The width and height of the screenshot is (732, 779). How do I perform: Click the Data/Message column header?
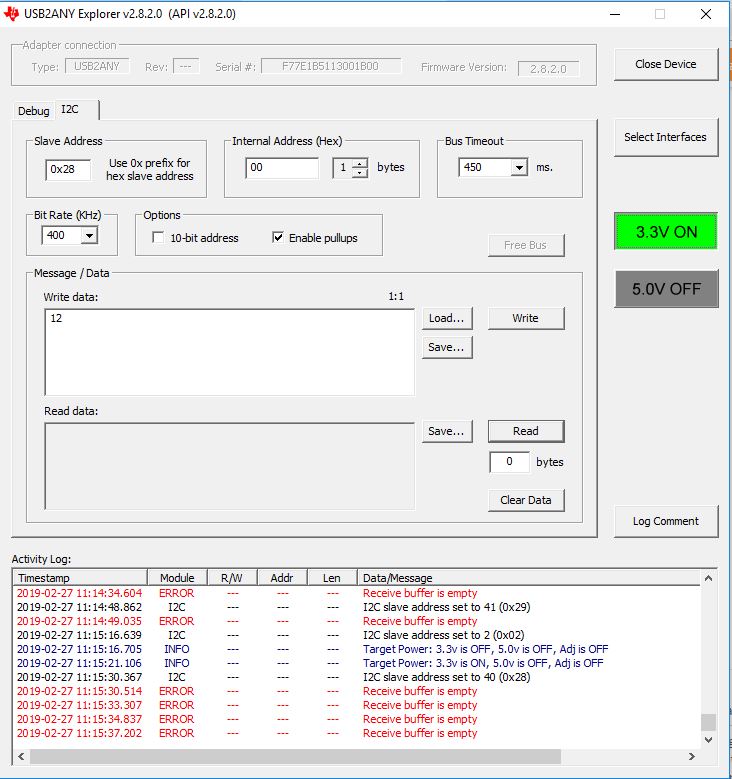(529, 578)
